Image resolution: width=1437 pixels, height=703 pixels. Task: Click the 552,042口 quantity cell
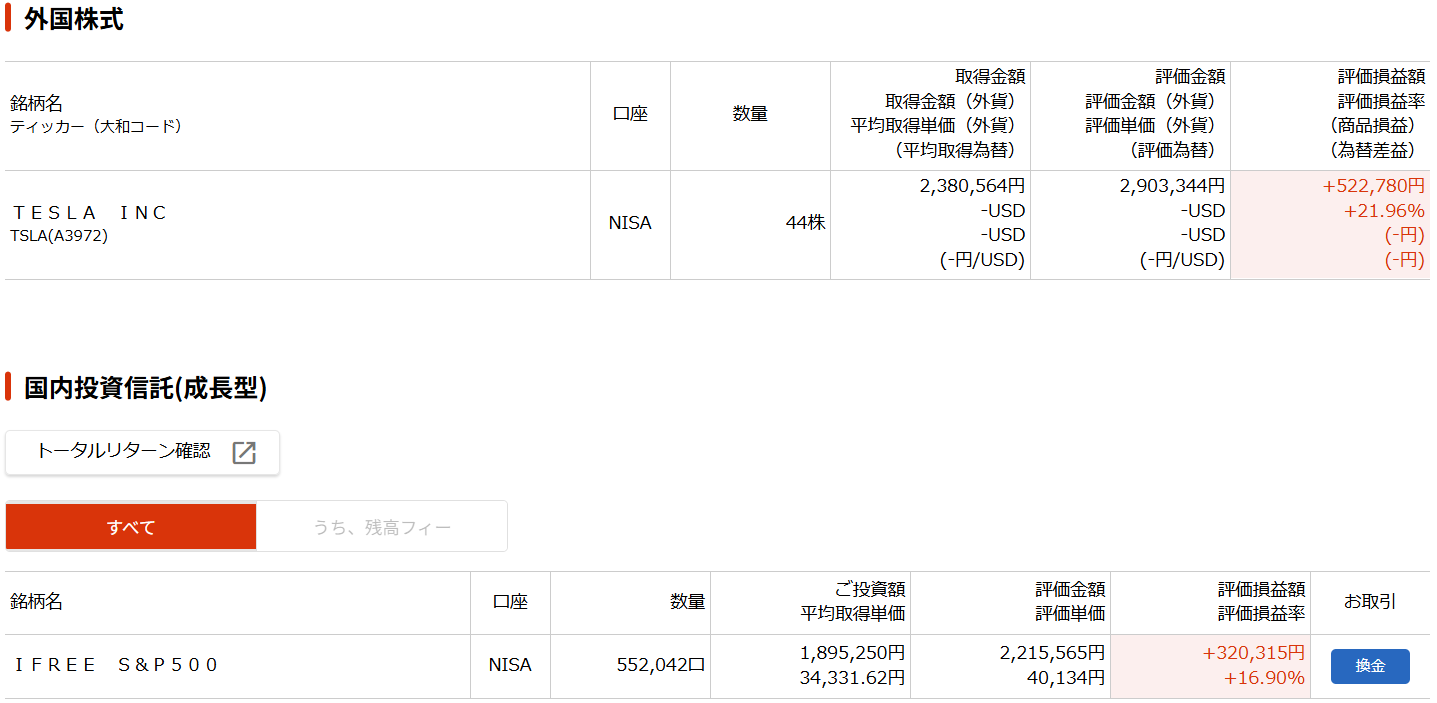(x=661, y=665)
